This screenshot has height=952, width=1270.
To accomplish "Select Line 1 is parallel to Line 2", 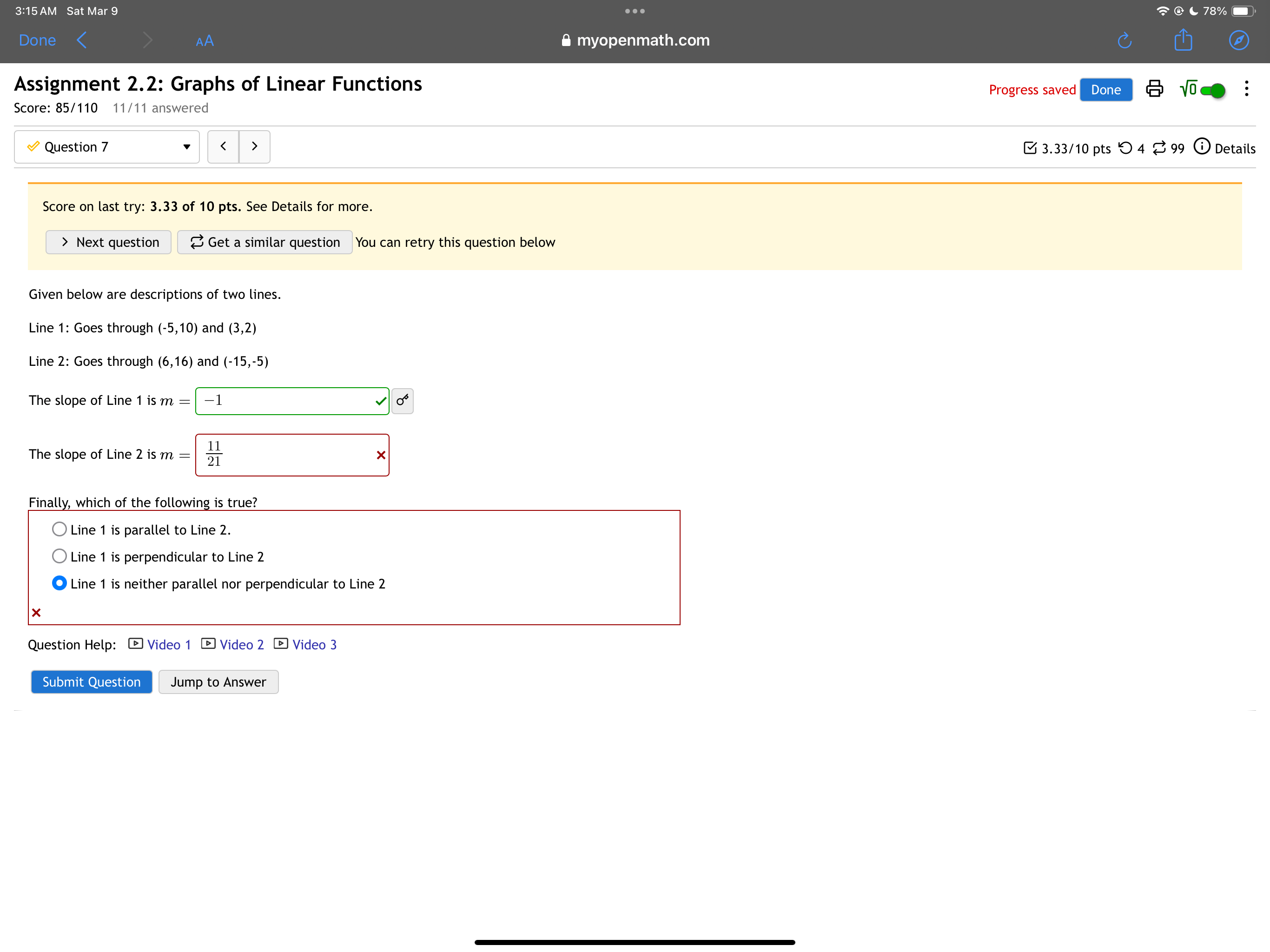I will (x=59, y=529).
